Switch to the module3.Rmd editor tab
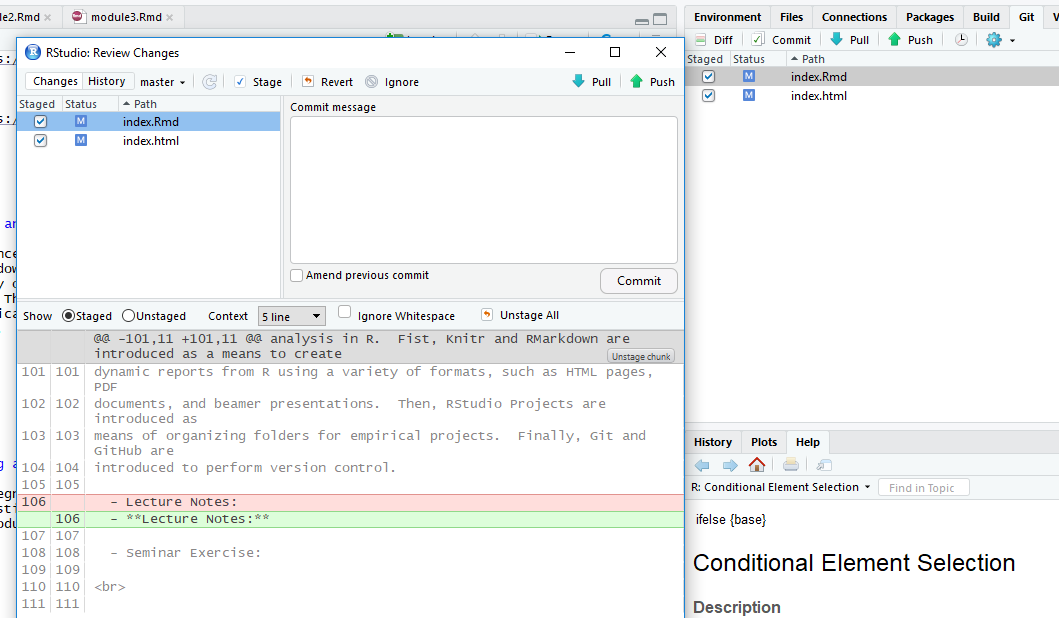The image size is (1059, 618). 126,17
